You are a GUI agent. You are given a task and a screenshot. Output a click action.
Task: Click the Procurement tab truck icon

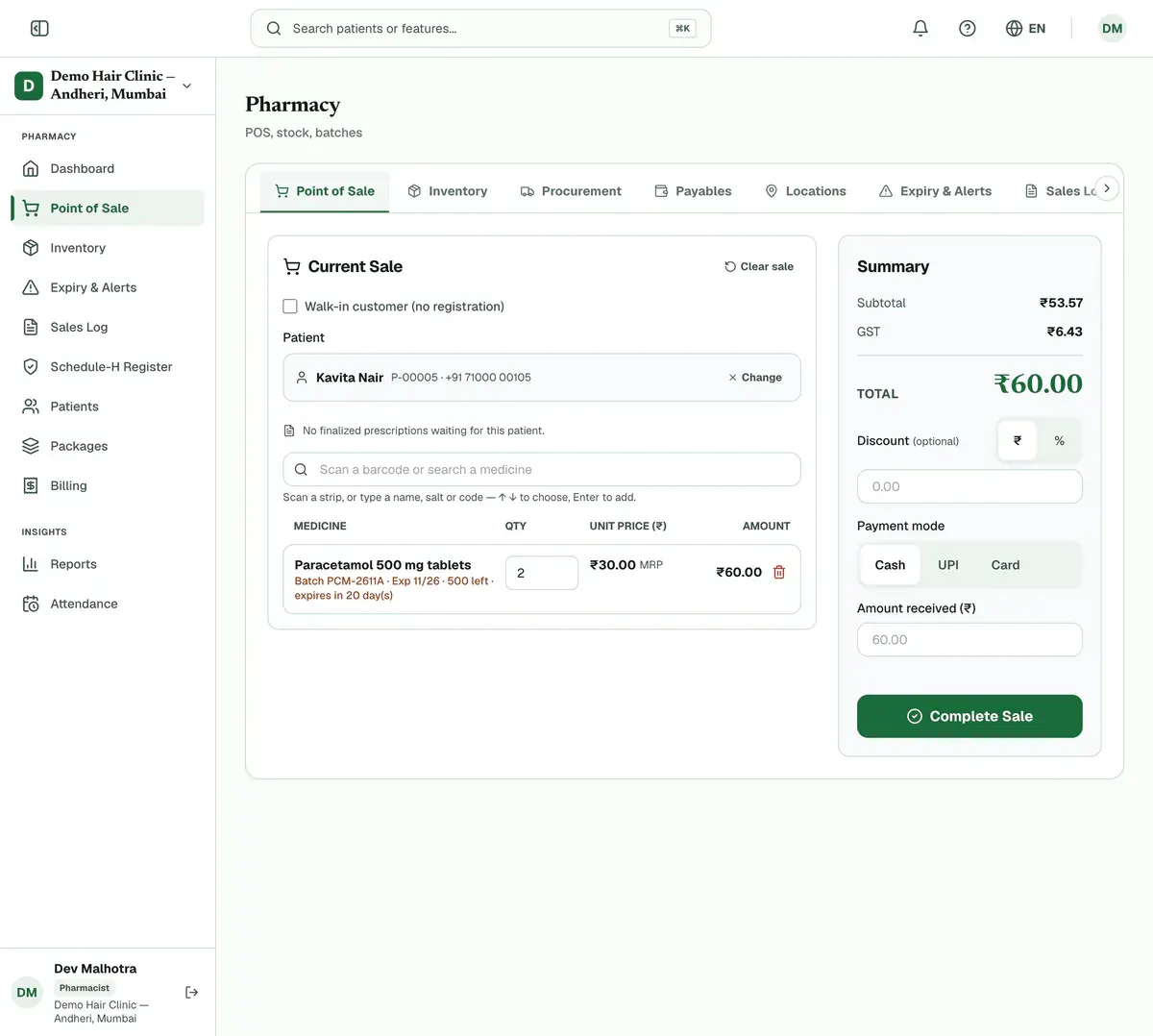click(527, 191)
